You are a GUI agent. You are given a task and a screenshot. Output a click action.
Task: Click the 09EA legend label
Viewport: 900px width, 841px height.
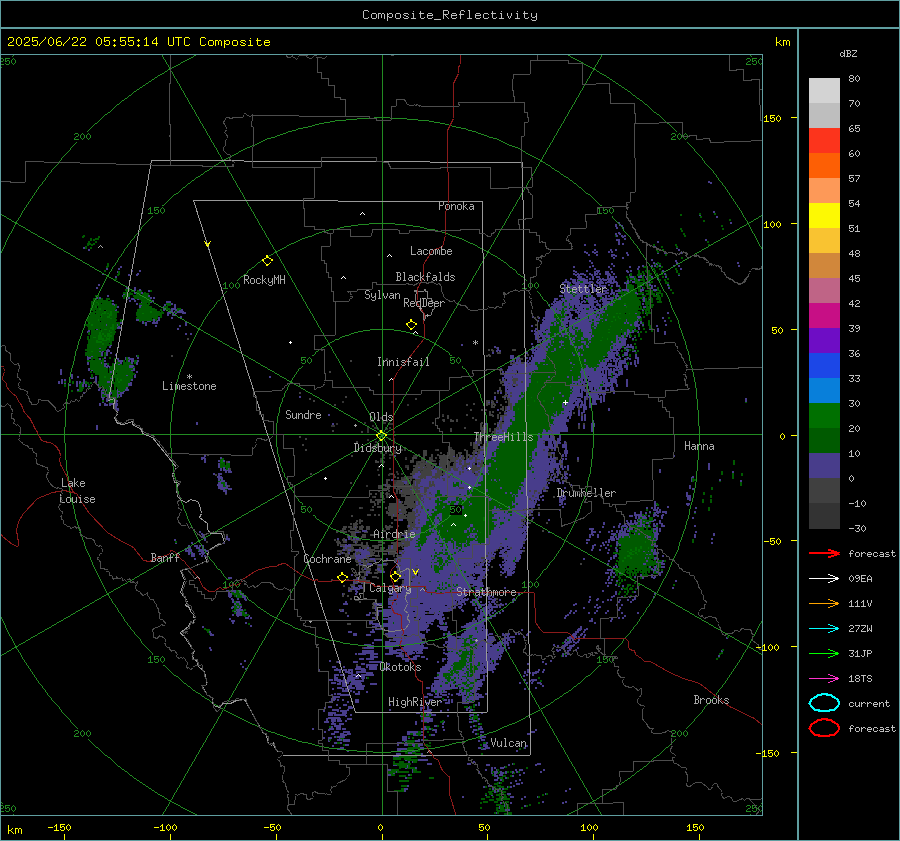pyautogui.click(x=860, y=579)
